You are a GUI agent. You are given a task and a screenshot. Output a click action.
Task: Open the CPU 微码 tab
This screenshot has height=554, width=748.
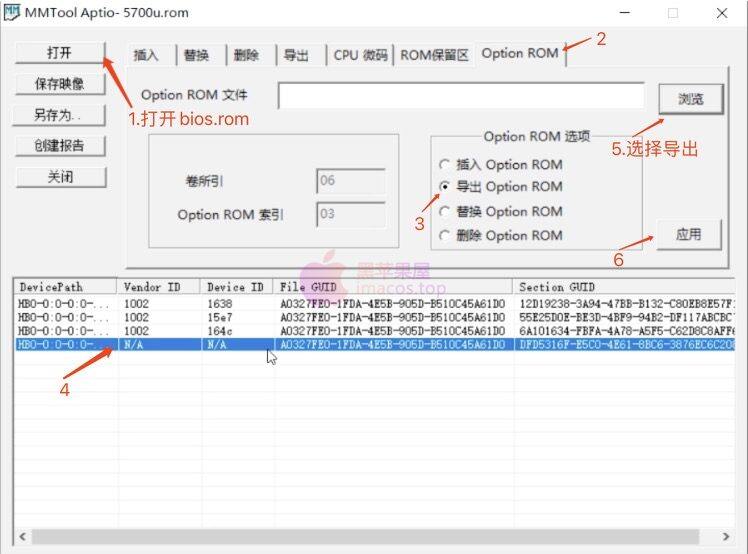tap(360, 55)
